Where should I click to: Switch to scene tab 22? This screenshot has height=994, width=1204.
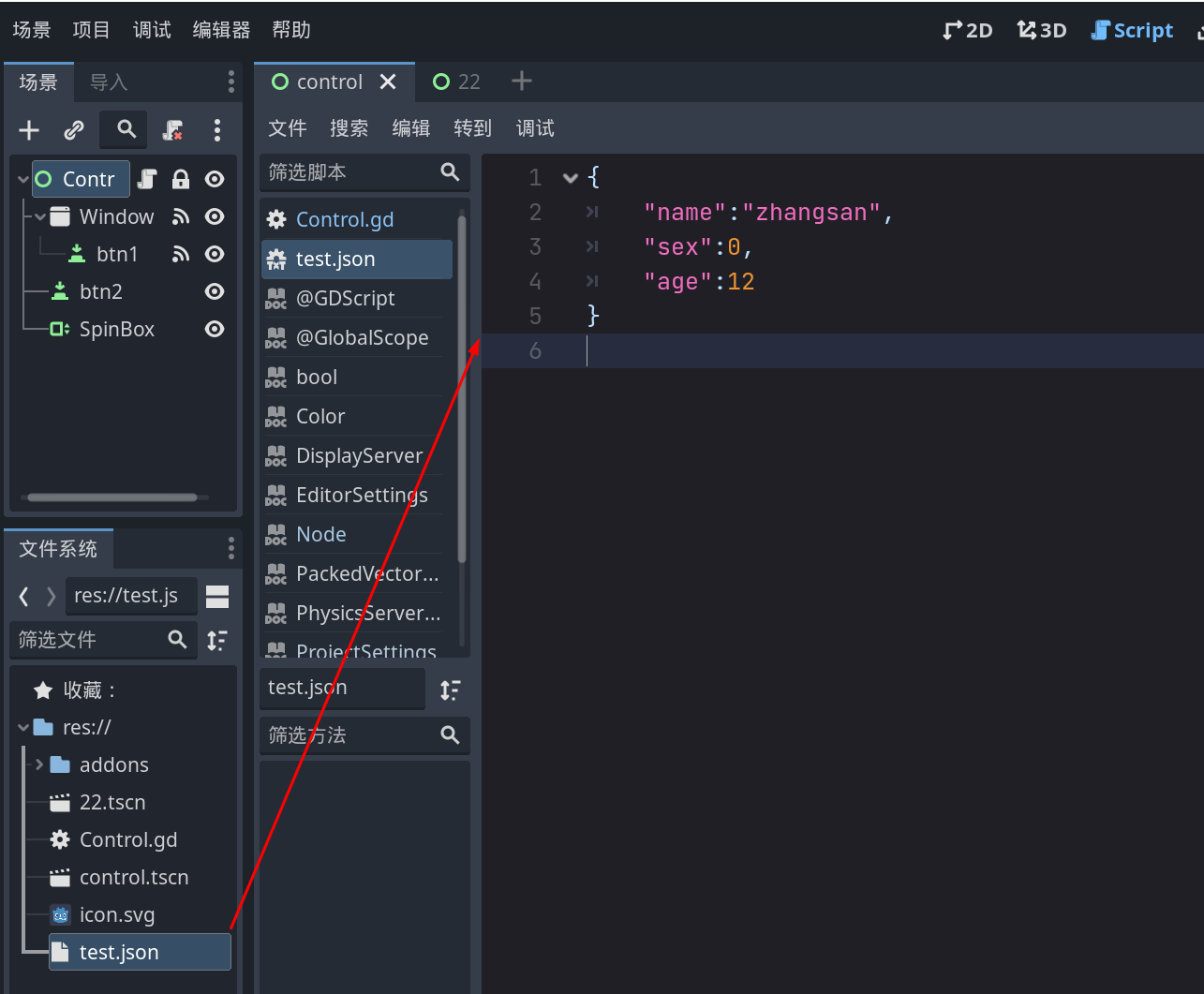coord(456,82)
